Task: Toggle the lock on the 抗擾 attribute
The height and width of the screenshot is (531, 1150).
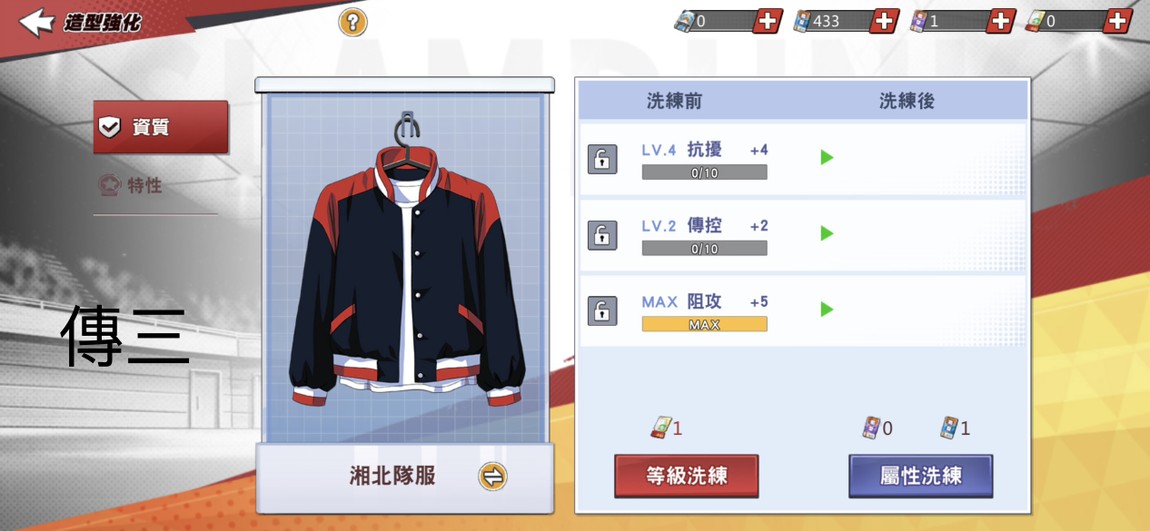Action: tap(602, 159)
